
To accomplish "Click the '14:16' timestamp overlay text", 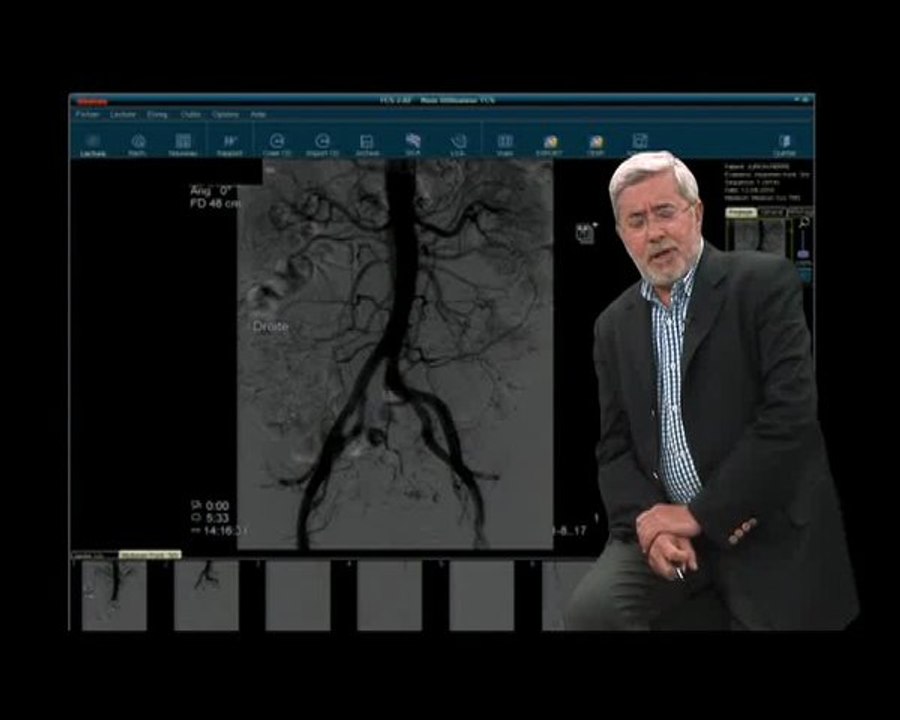I will [225, 531].
